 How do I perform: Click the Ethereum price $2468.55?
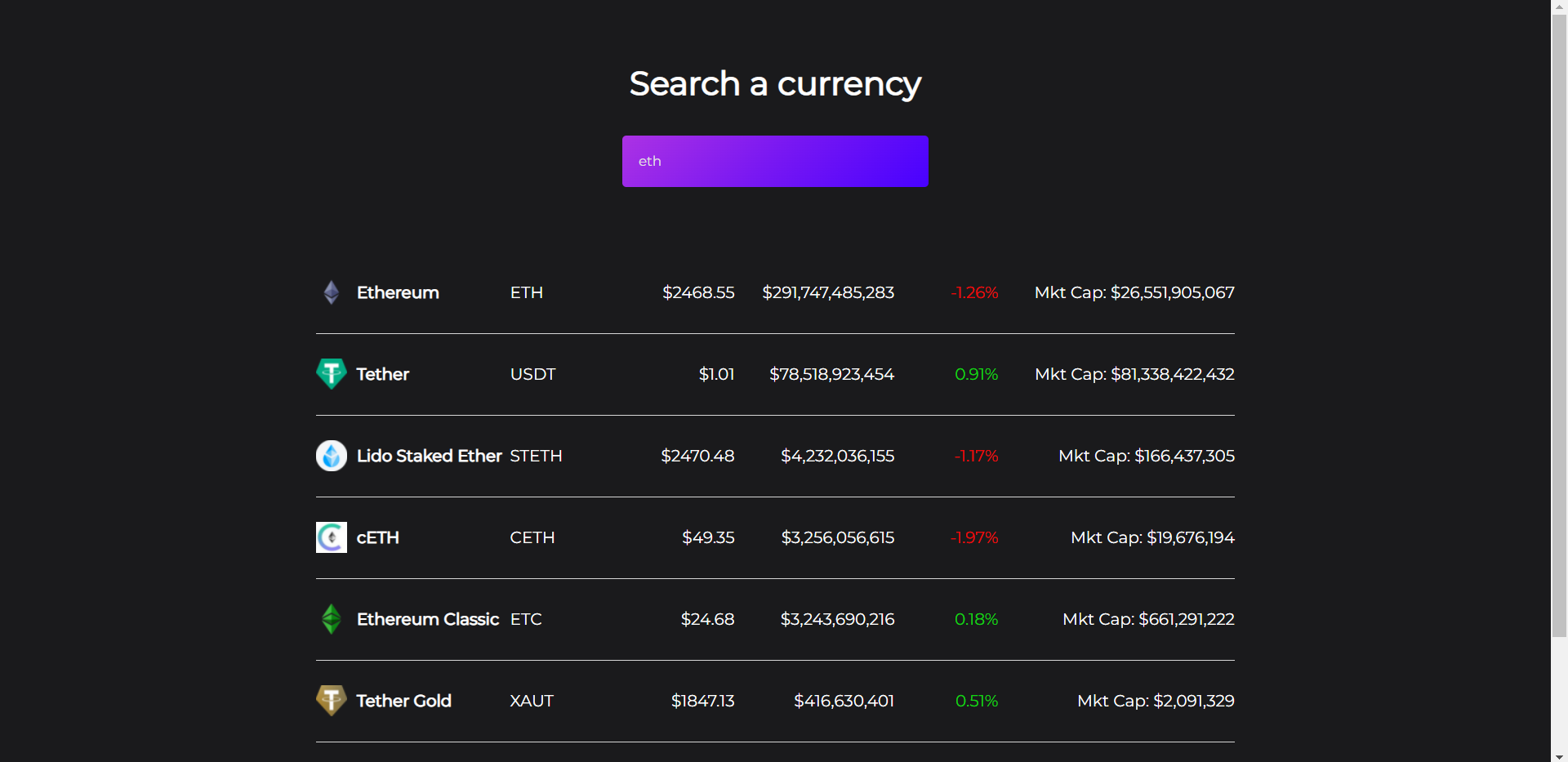pos(698,292)
